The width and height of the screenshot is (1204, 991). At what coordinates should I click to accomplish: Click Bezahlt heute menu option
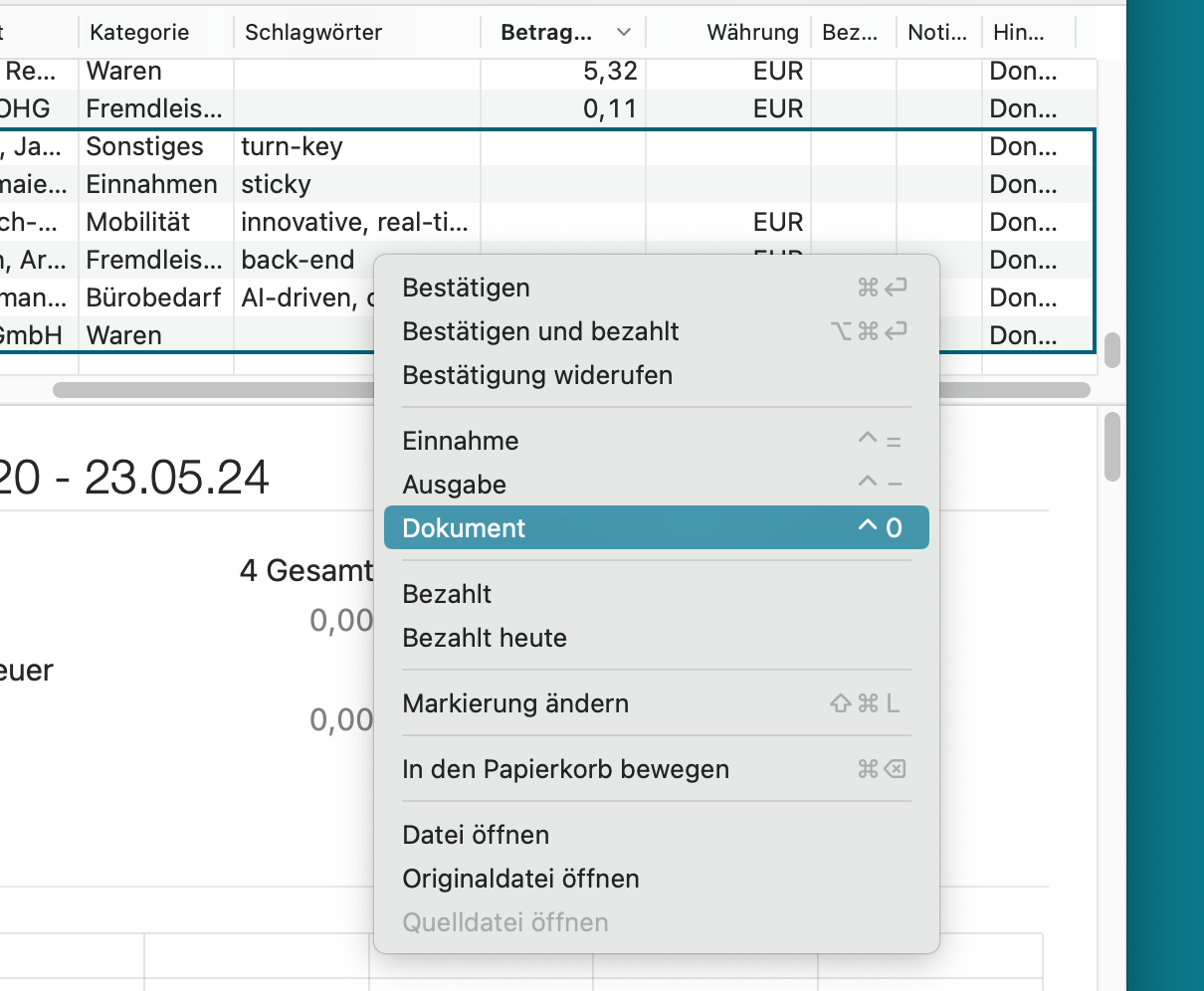(x=485, y=638)
